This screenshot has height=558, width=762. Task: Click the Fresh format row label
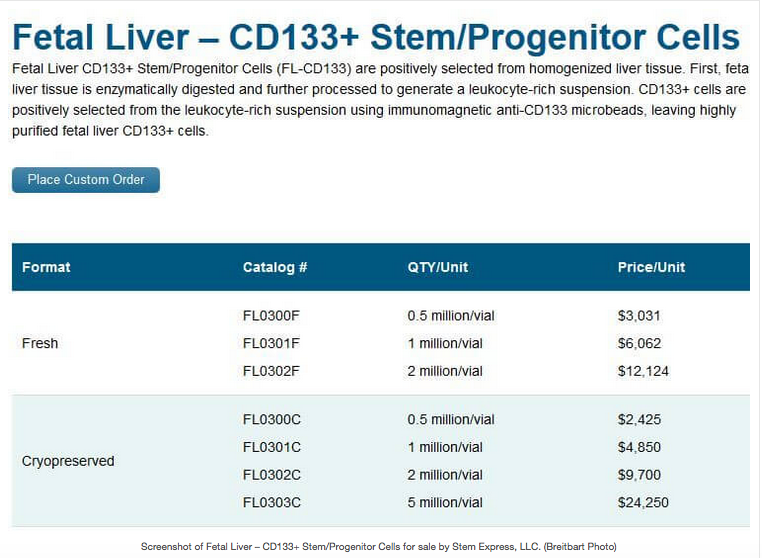[40, 344]
